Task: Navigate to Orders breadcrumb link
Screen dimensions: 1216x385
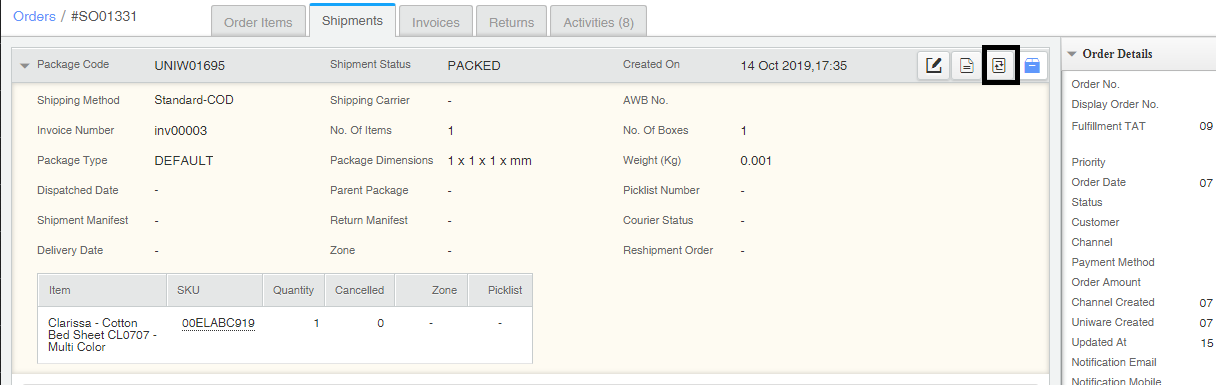Action: pos(34,18)
